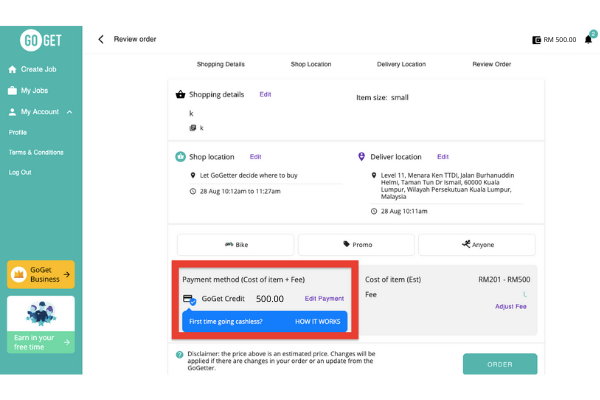The width and height of the screenshot is (600, 400).
Task: Click the GoGet Credit card icon
Action: 189,299
